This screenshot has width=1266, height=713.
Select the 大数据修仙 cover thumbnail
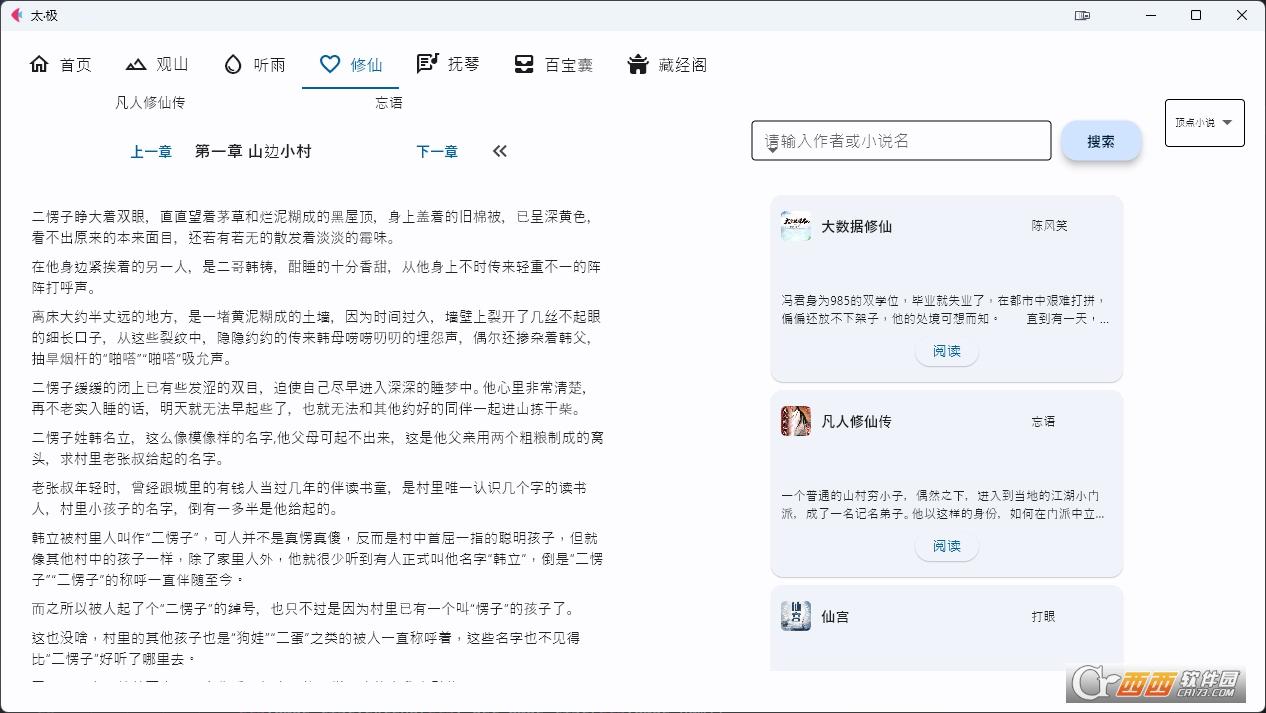[x=796, y=226]
